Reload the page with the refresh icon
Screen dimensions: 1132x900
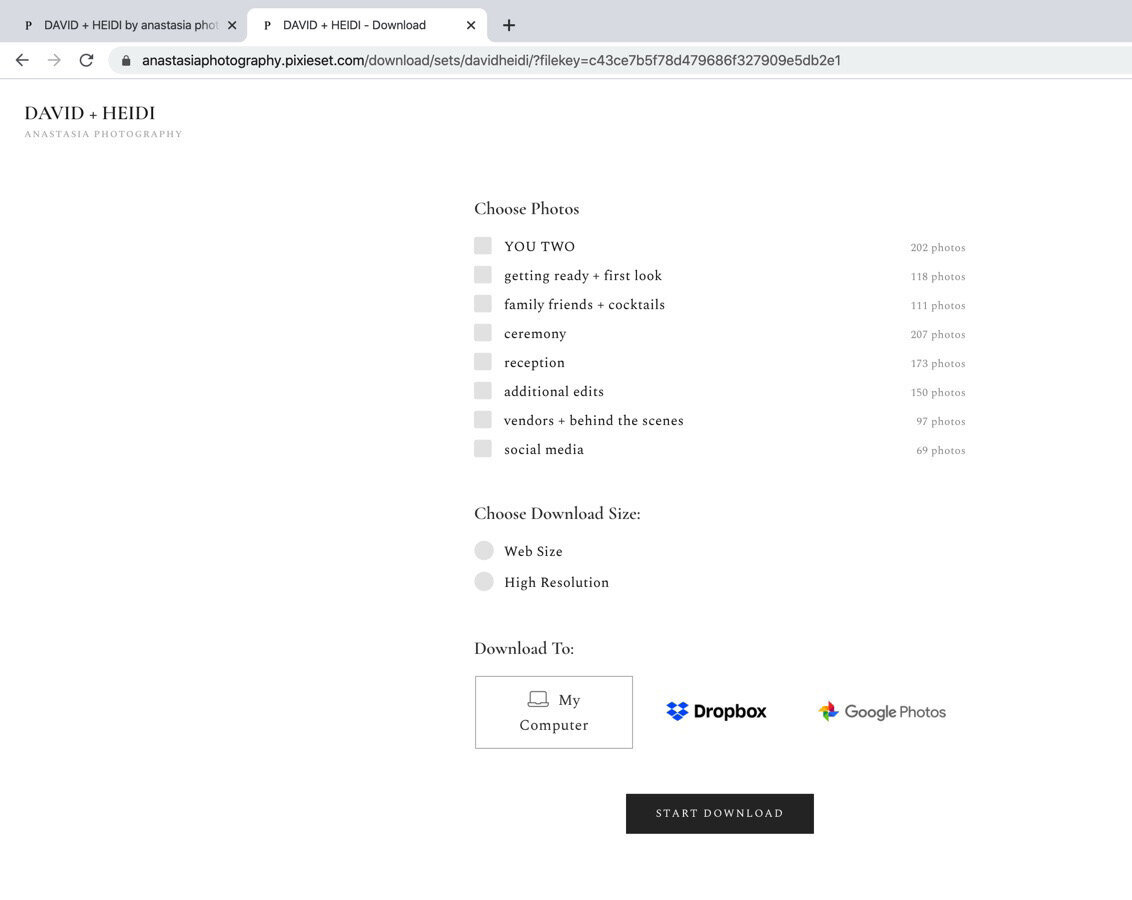click(87, 61)
